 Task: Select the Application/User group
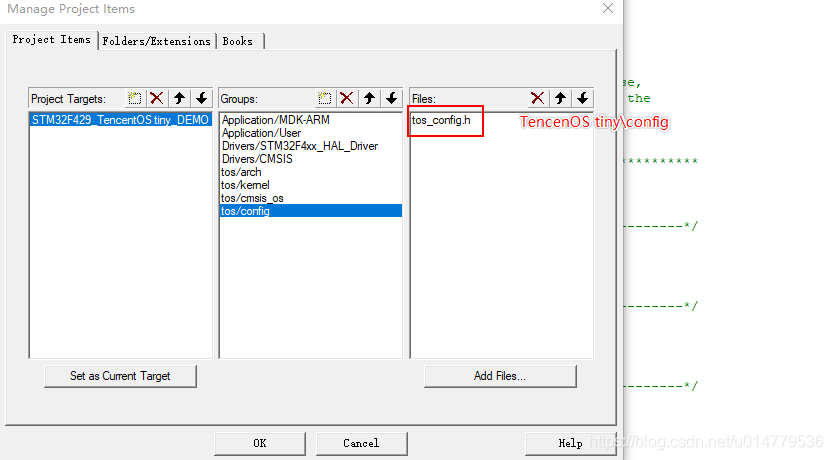point(310,133)
